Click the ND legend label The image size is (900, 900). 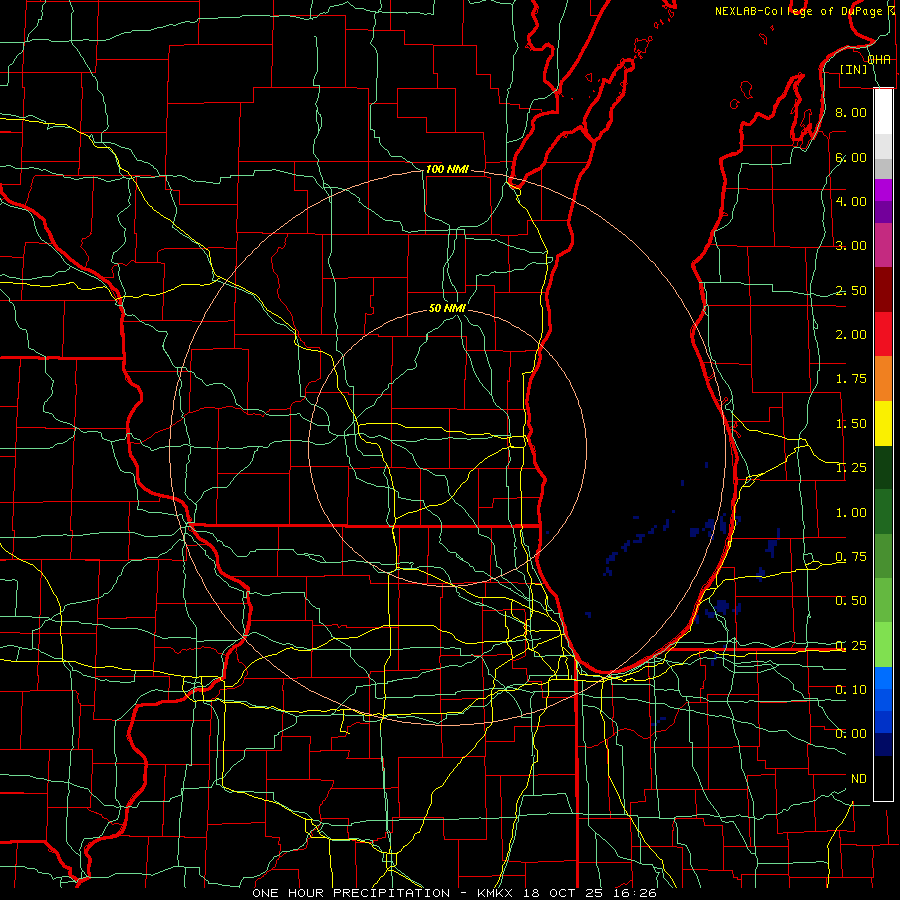tap(859, 779)
